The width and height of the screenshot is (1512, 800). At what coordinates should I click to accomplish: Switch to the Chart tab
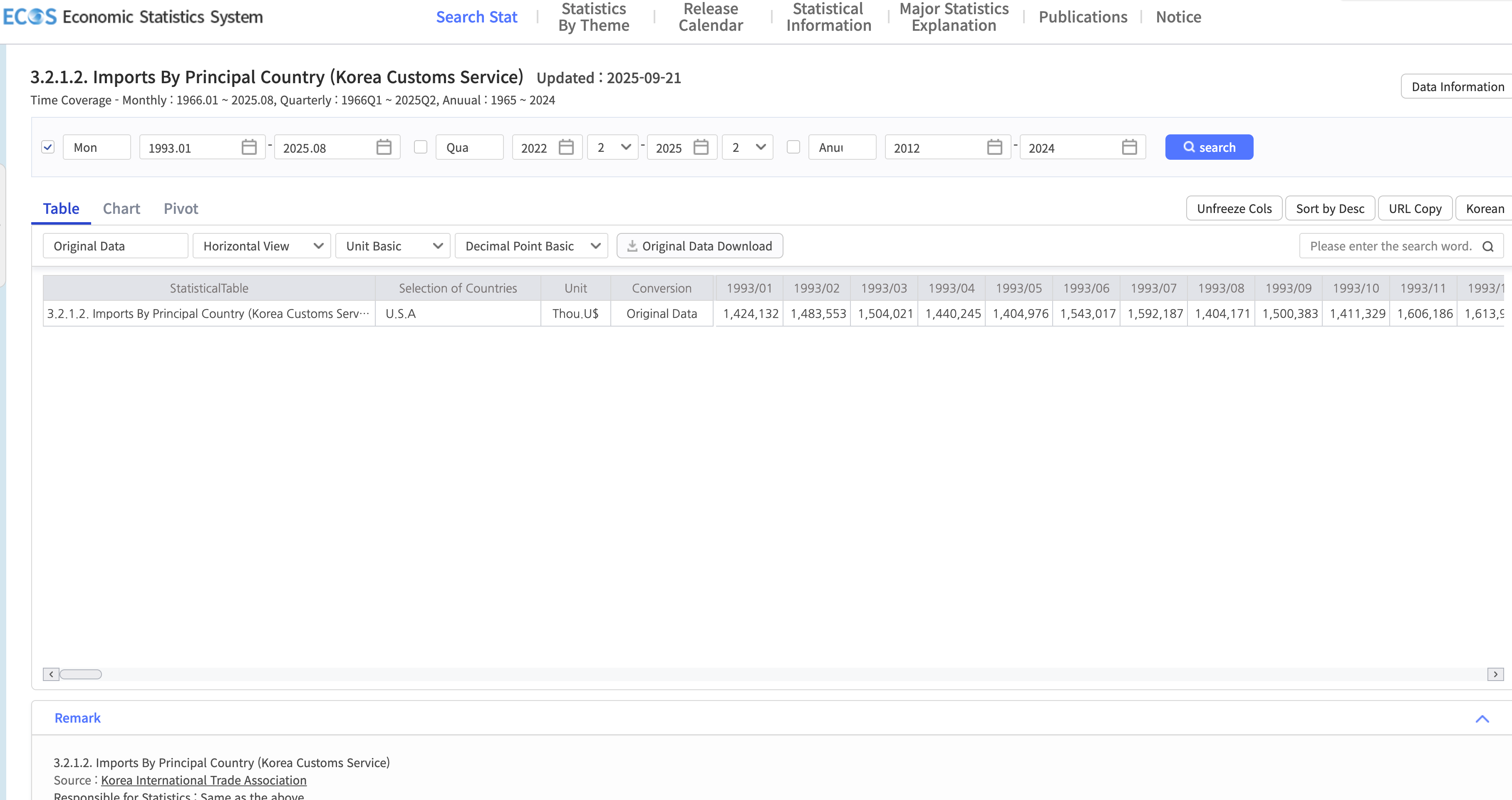click(121, 208)
